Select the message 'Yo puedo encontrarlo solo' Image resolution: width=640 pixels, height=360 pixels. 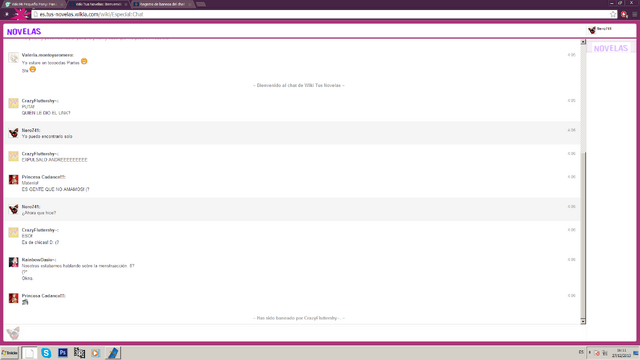point(47,136)
